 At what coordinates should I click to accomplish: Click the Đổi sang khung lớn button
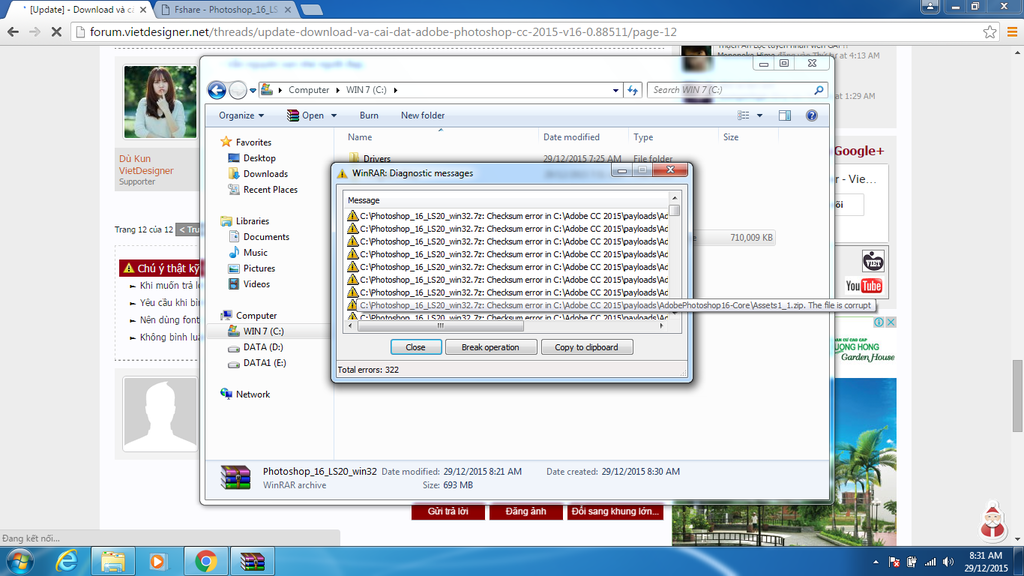tap(615, 511)
